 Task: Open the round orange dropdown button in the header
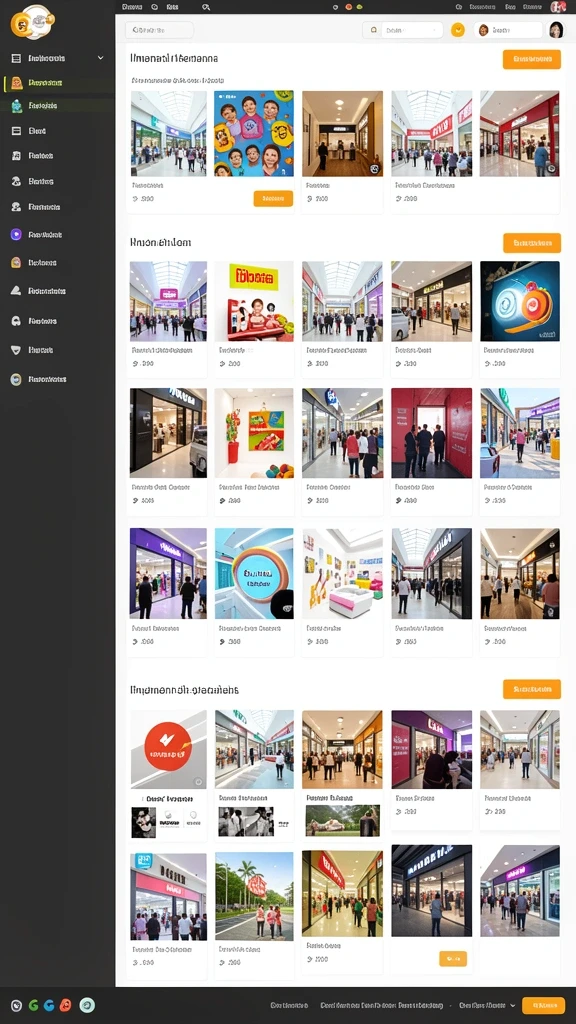pos(458,30)
